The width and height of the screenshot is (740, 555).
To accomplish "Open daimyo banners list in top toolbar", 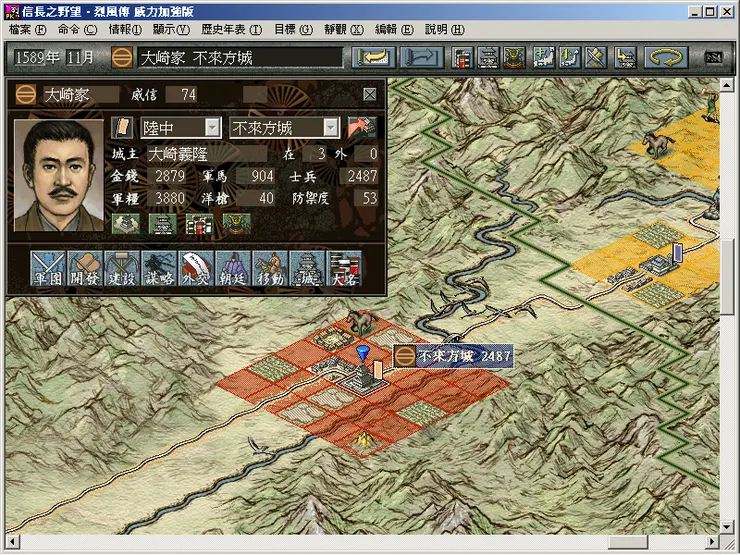I will coord(462,58).
